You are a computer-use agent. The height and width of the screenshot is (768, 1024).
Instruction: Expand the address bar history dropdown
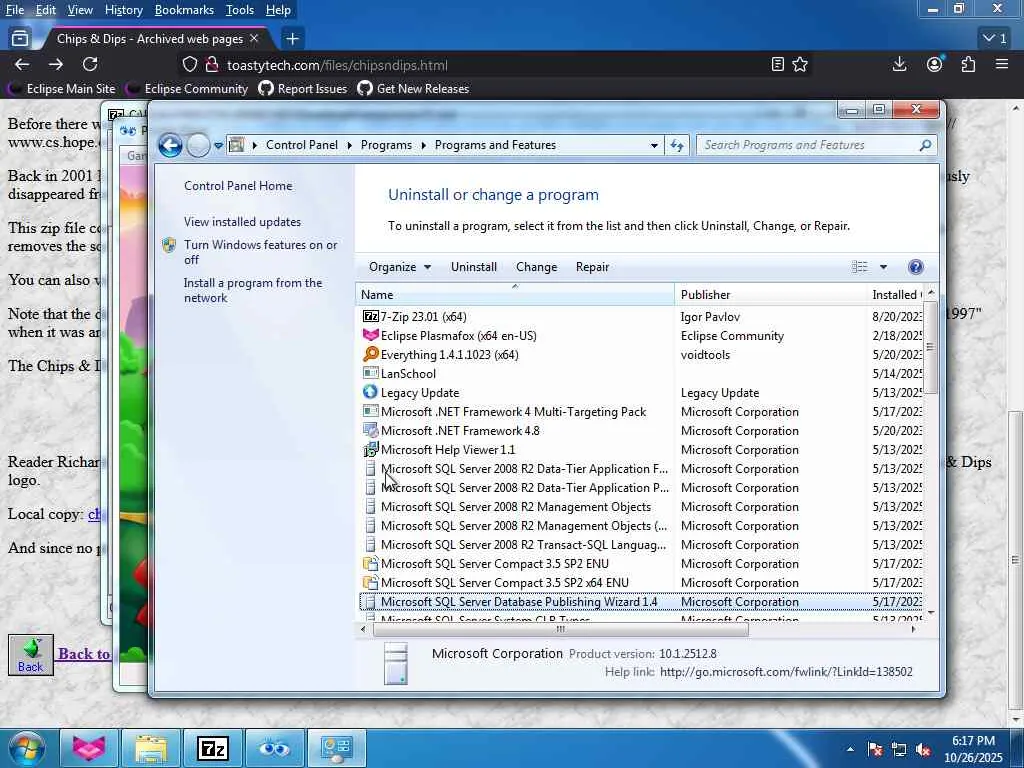[654, 145]
